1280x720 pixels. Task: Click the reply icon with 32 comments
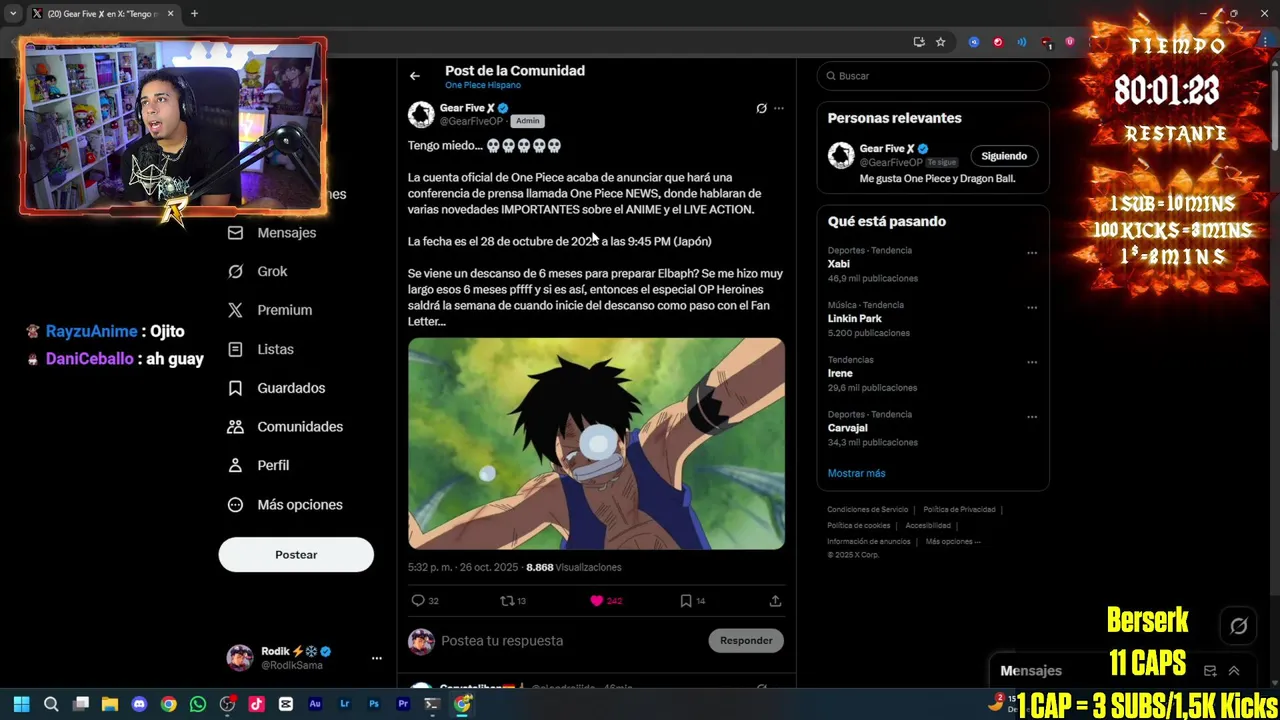coord(418,600)
